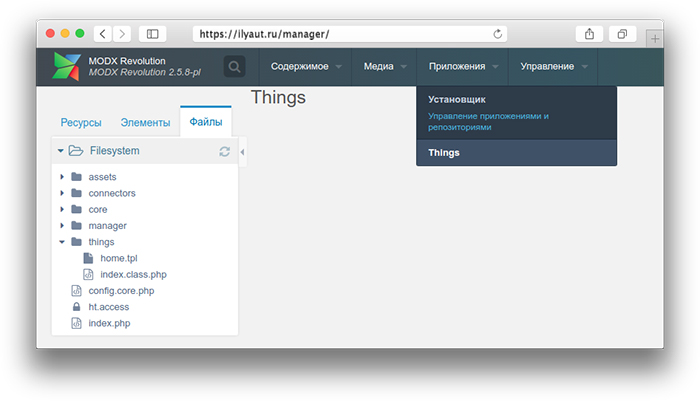Viewport: 700px width, 401px height.
Task: Open the Содержимое menu
Action: (x=299, y=67)
